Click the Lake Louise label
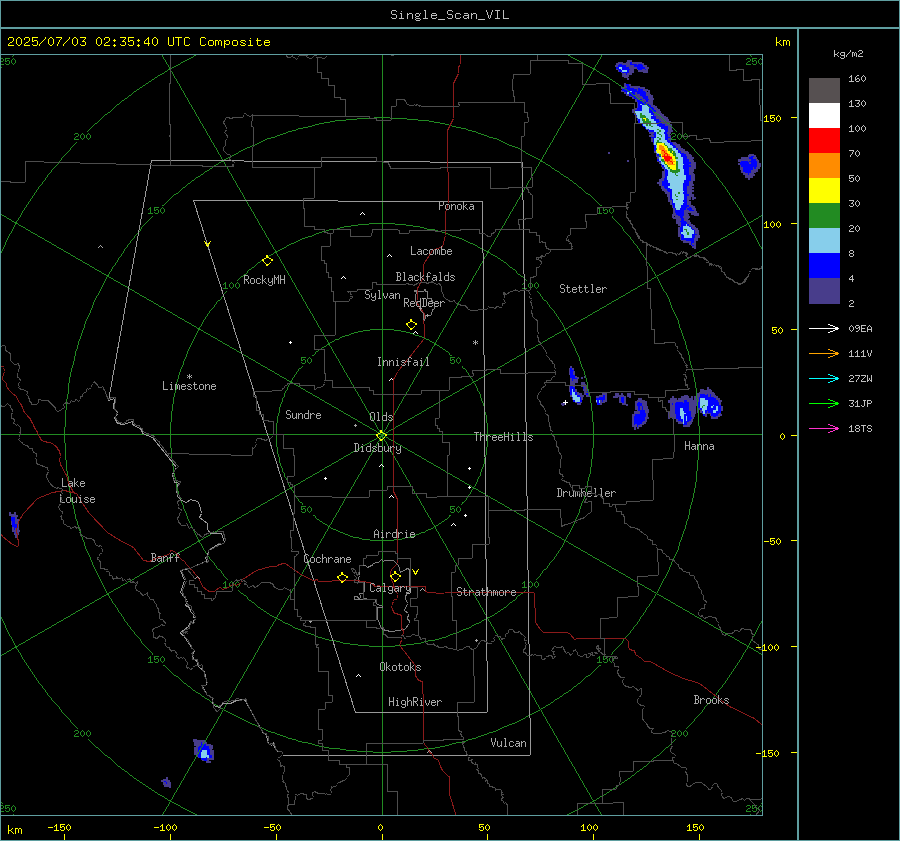The width and height of the screenshot is (900, 841). tap(77, 491)
